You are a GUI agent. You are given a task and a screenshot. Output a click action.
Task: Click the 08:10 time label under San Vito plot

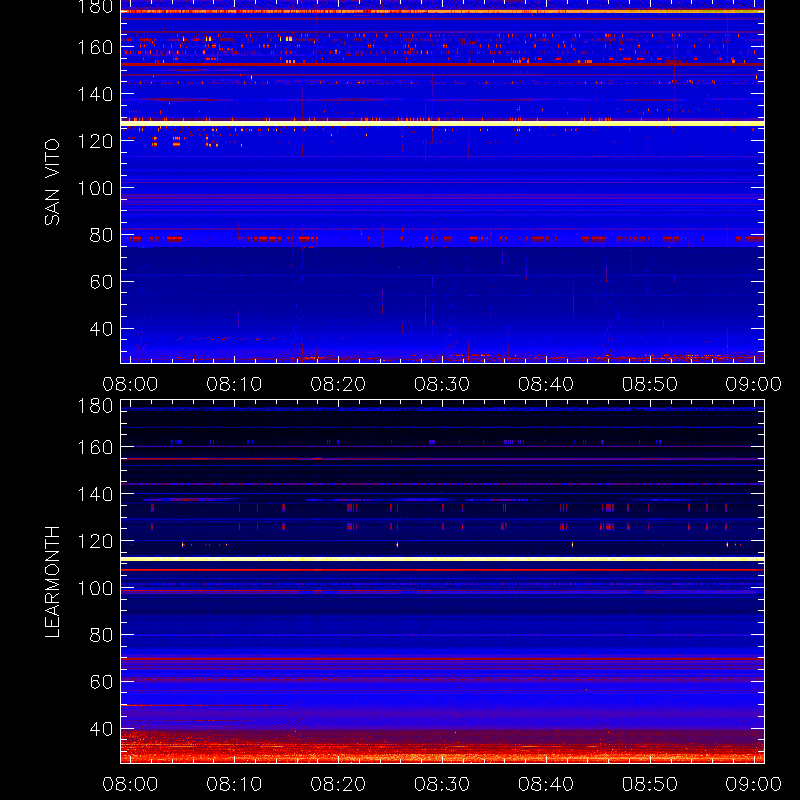pos(234,384)
